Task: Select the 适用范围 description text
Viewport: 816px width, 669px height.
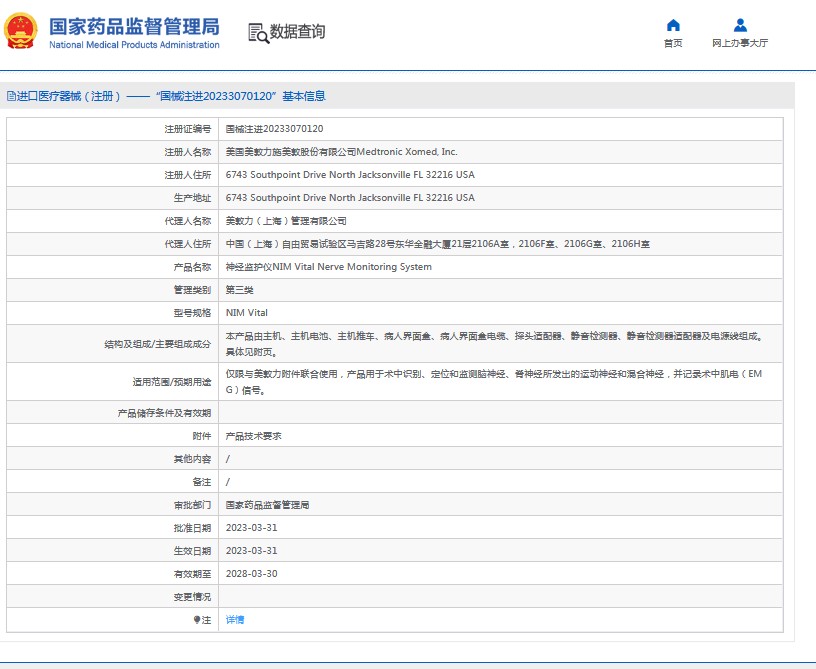Action: [x=494, y=382]
